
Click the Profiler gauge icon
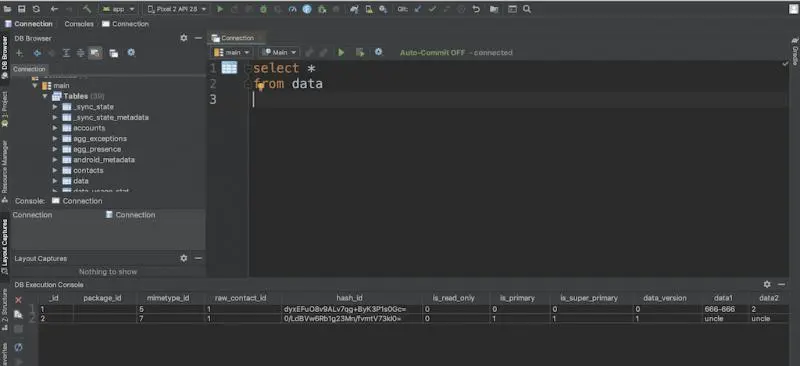point(292,9)
